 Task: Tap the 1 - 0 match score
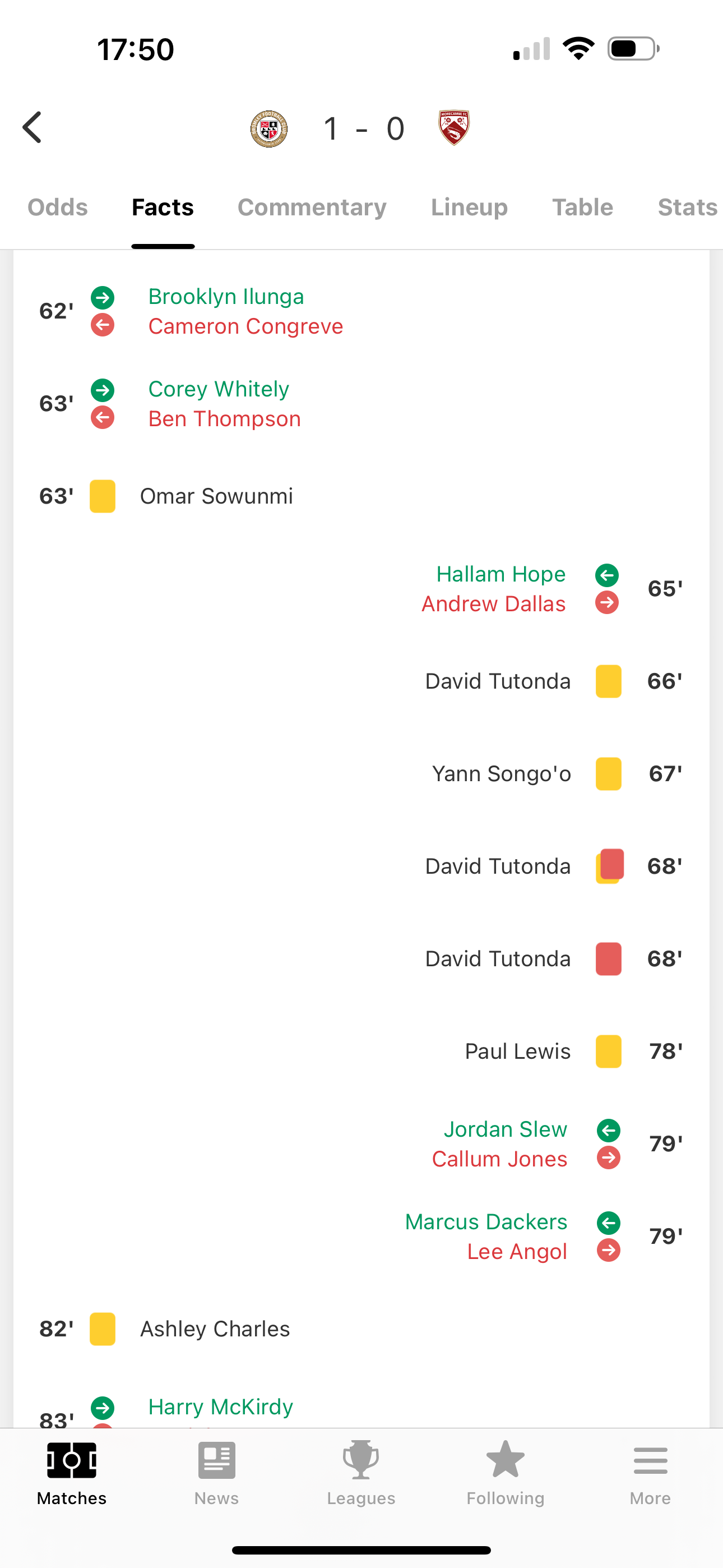point(363,128)
